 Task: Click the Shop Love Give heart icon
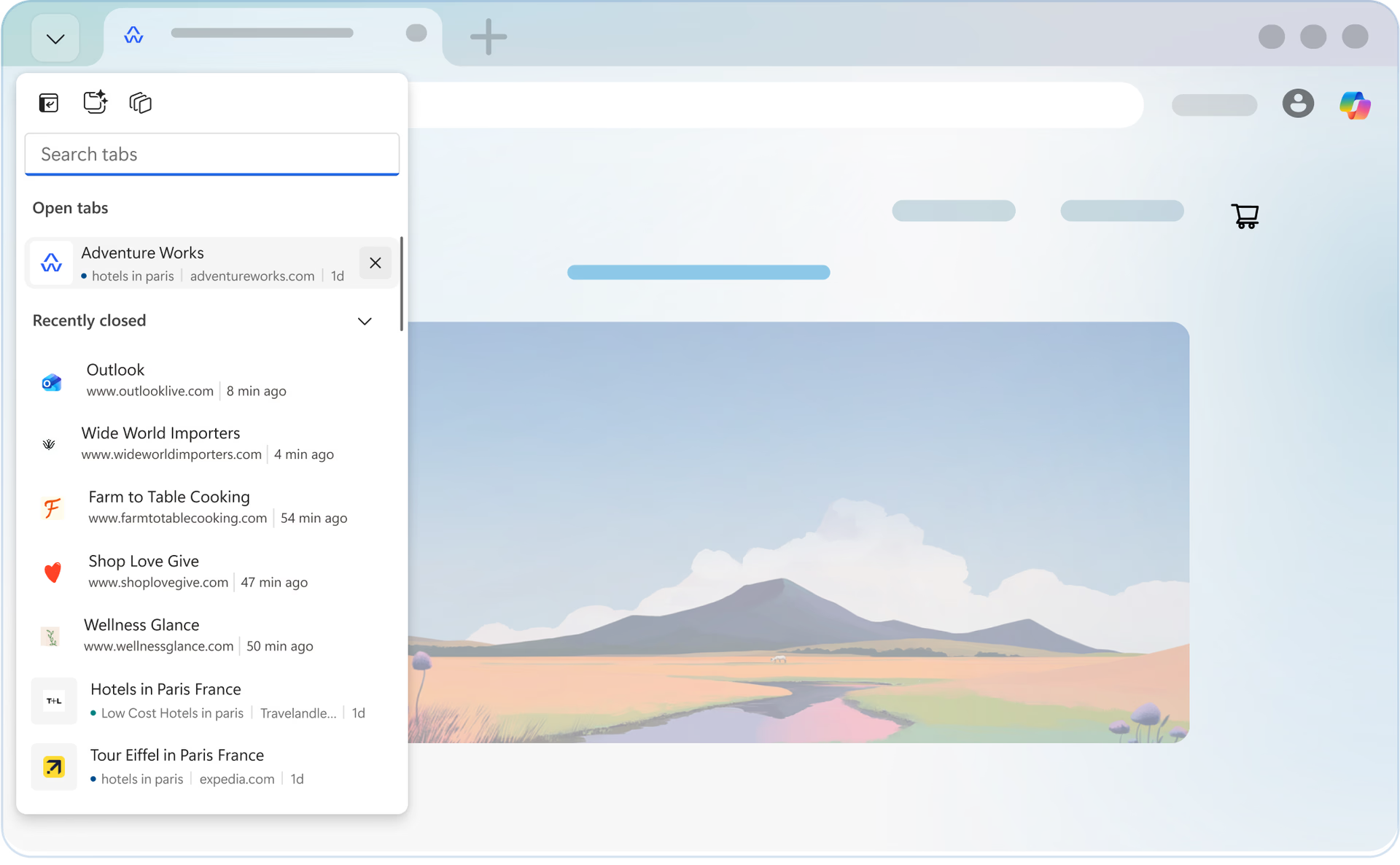[52, 573]
